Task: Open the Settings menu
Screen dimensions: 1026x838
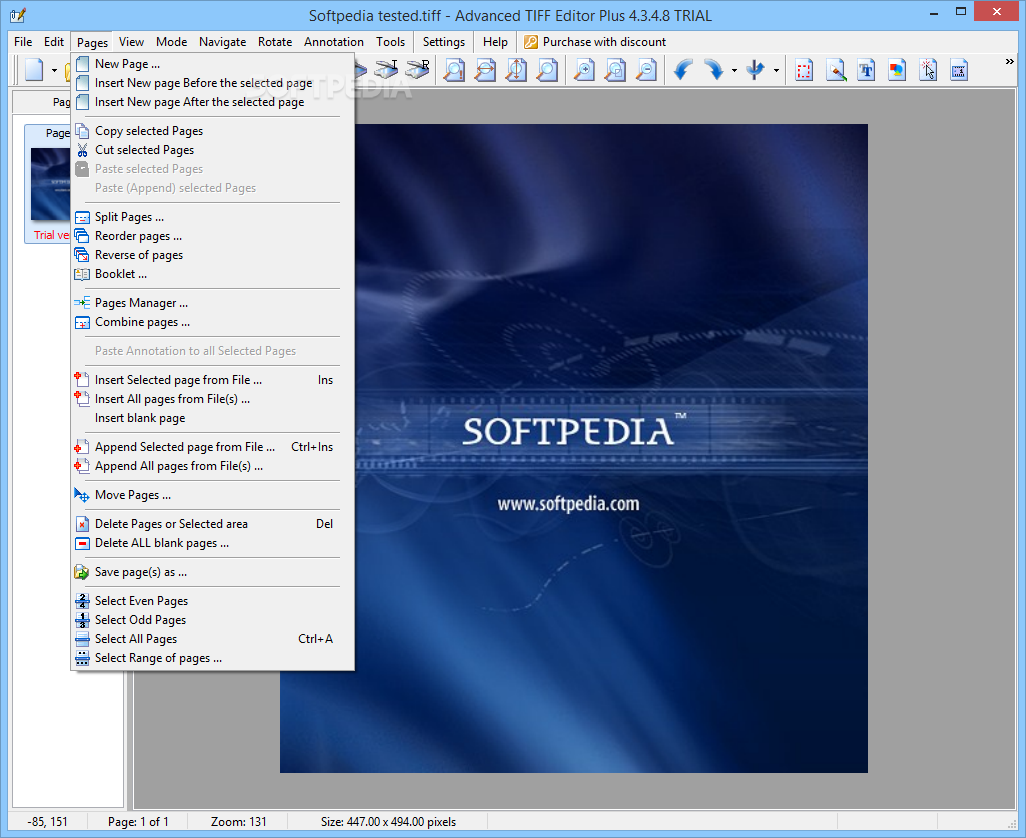Action: (x=444, y=42)
